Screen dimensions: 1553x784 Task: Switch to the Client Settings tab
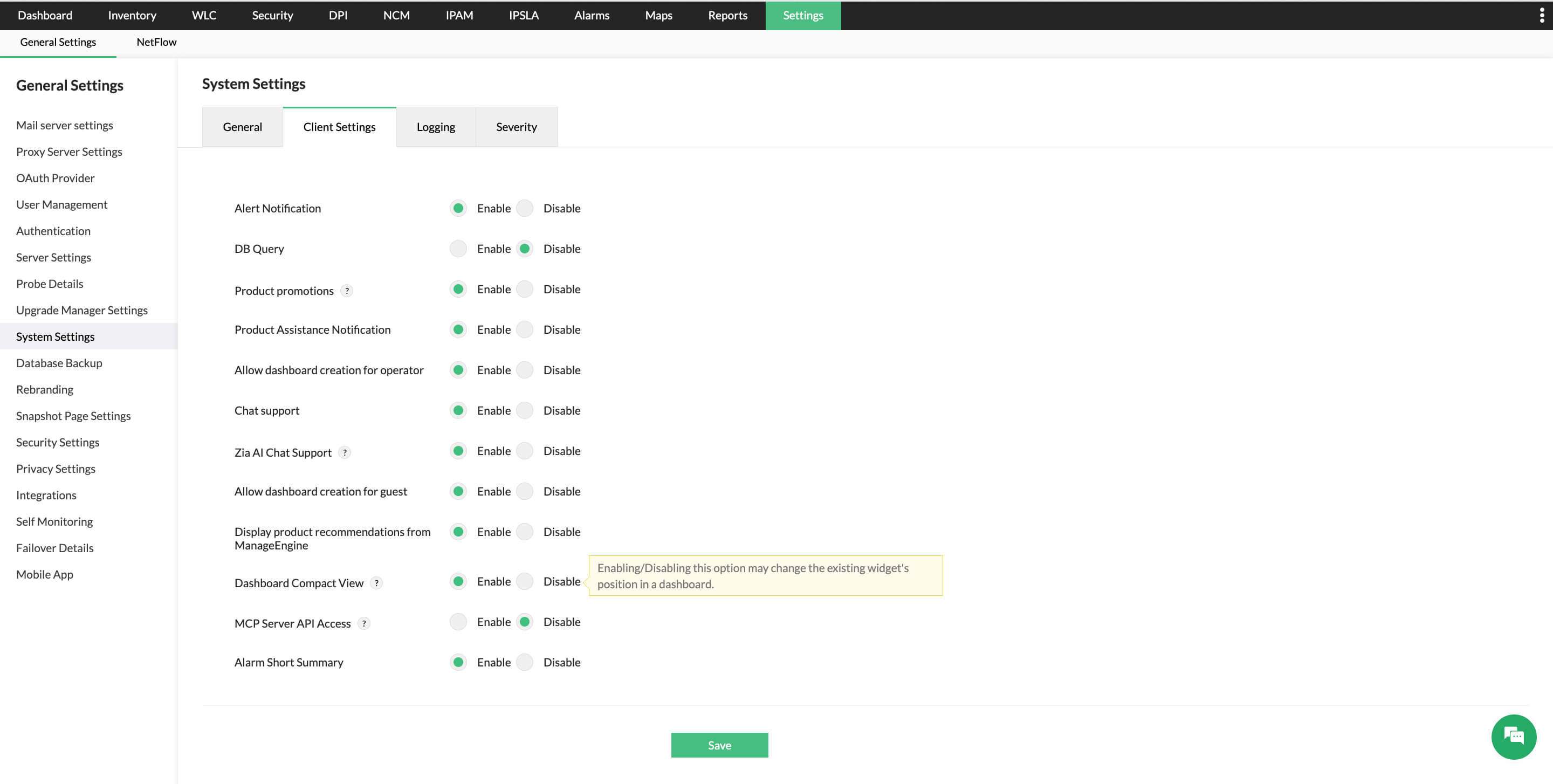(x=339, y=127)
